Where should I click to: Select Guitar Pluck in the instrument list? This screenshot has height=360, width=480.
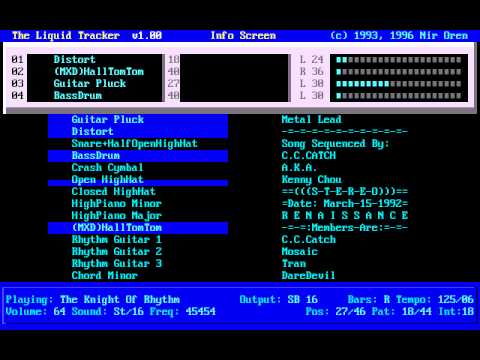[x=138, y=119]
